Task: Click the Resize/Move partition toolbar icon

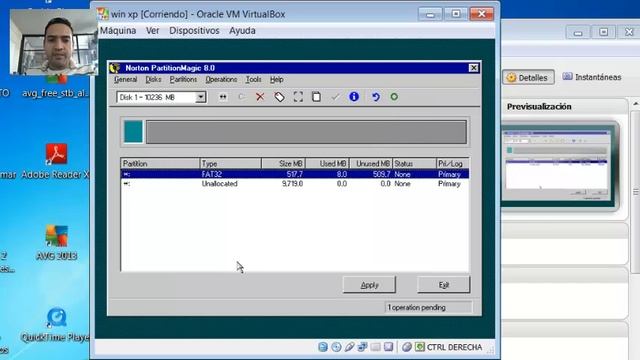Action: 223,97
